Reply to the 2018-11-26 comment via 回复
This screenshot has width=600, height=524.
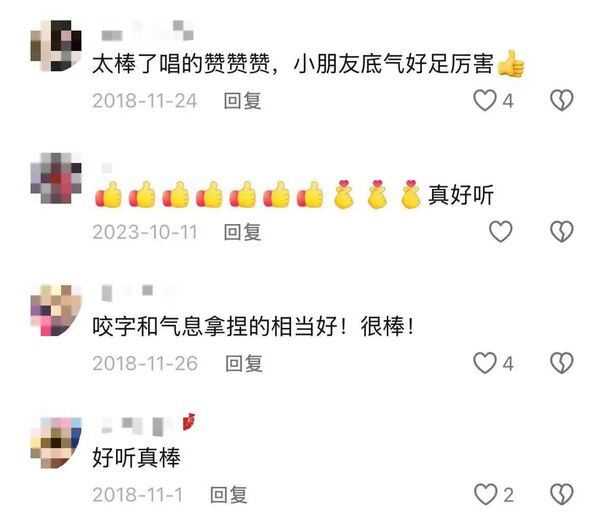click(244, 364)
